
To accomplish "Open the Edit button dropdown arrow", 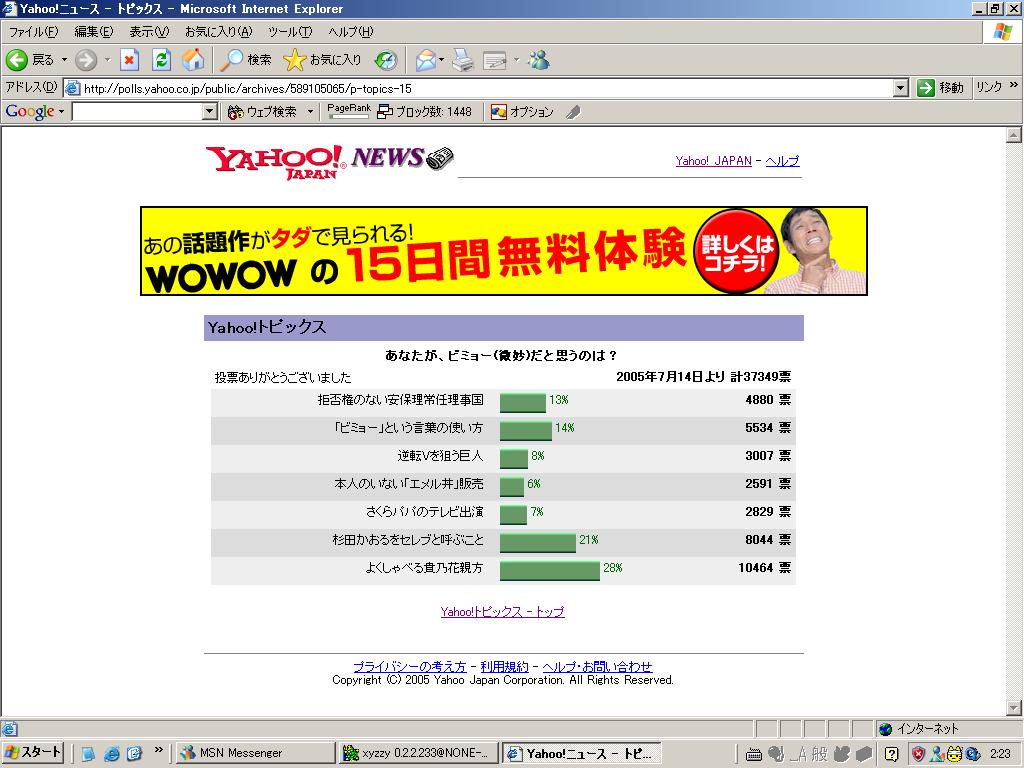I will (516, 60).
